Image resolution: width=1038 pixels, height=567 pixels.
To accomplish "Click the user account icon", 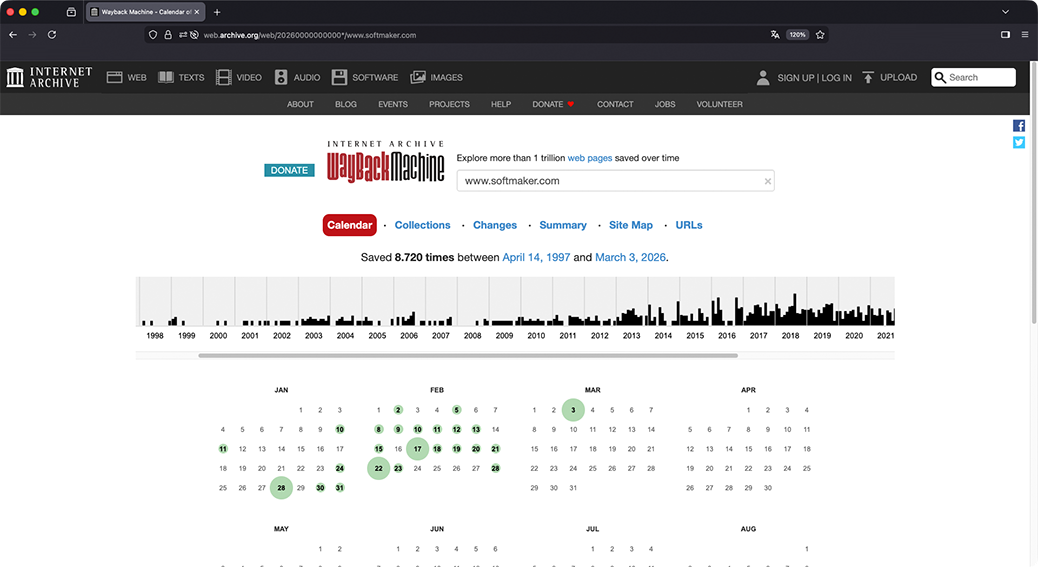I will [x=763, y=77].
